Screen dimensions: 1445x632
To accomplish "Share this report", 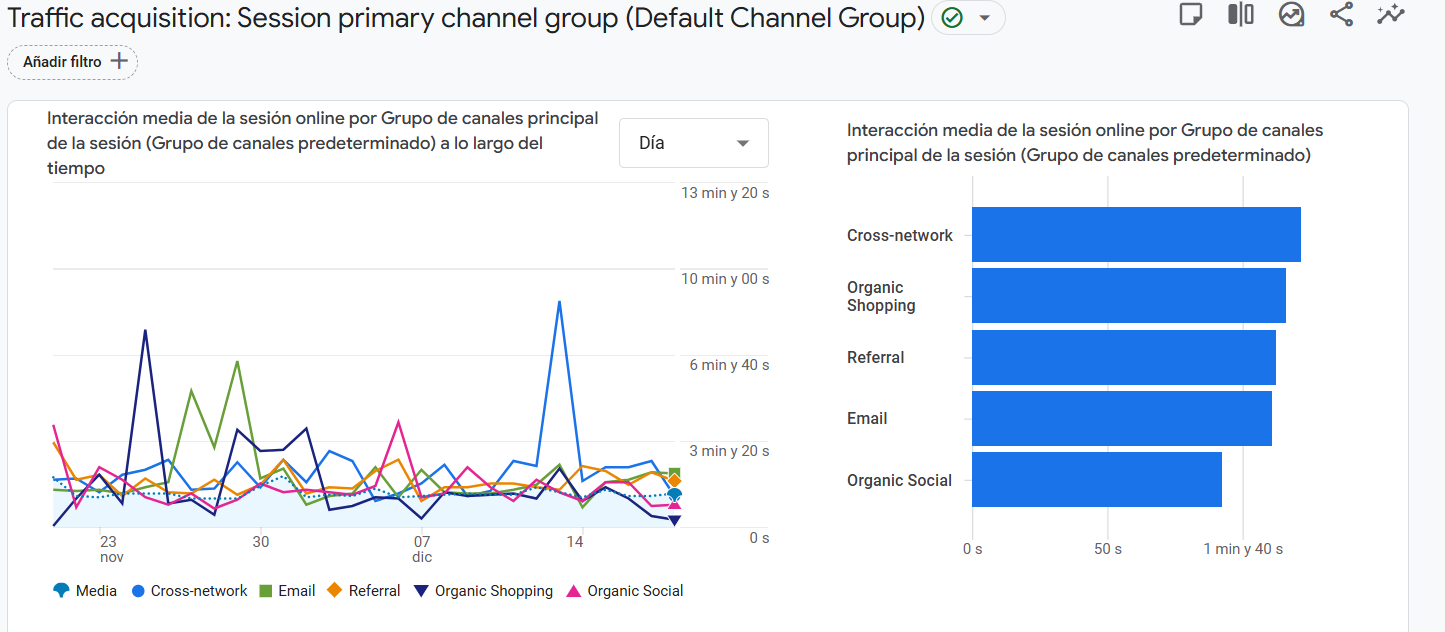I will click(1341, 15).
